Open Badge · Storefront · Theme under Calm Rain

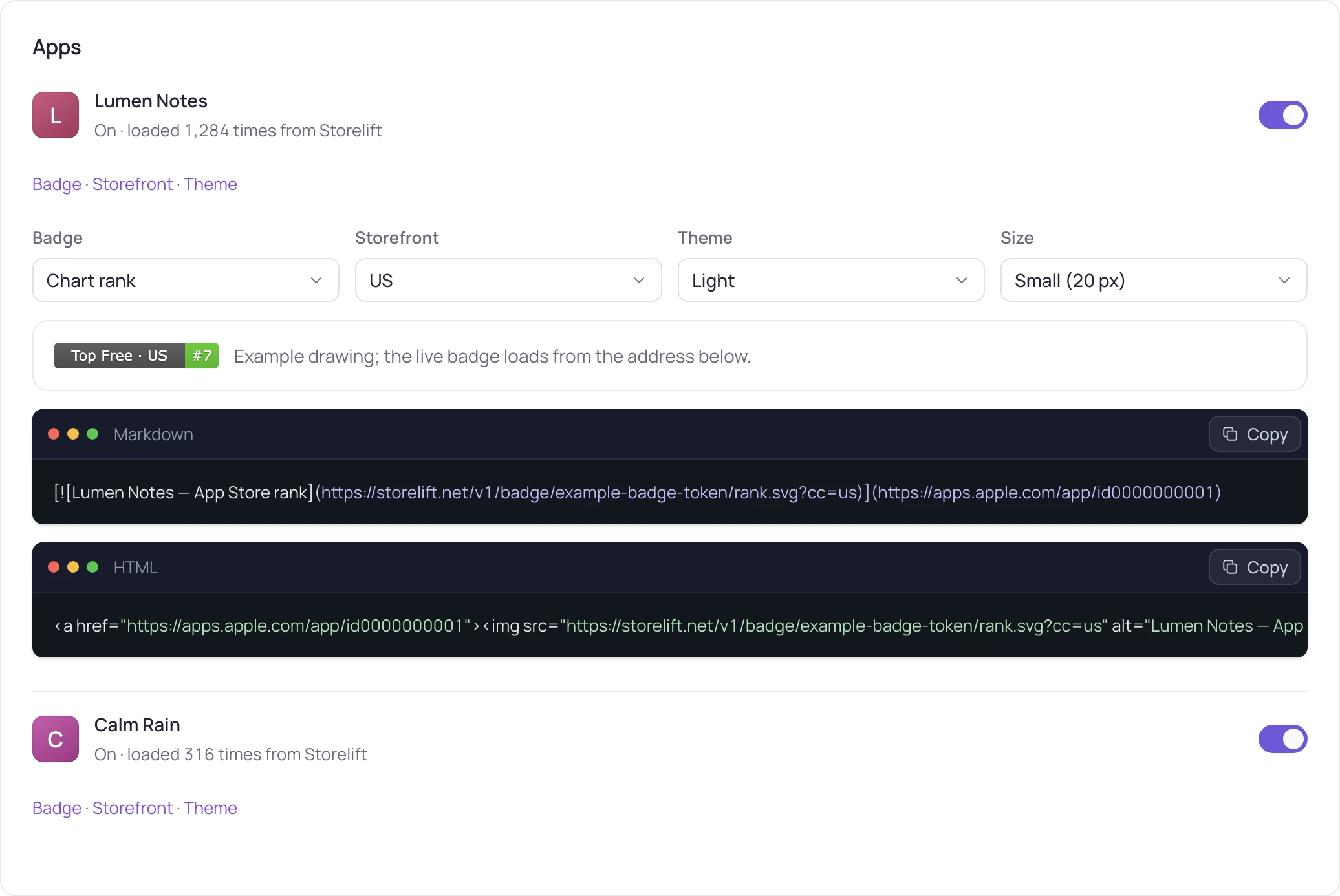[x=135, y=808]
